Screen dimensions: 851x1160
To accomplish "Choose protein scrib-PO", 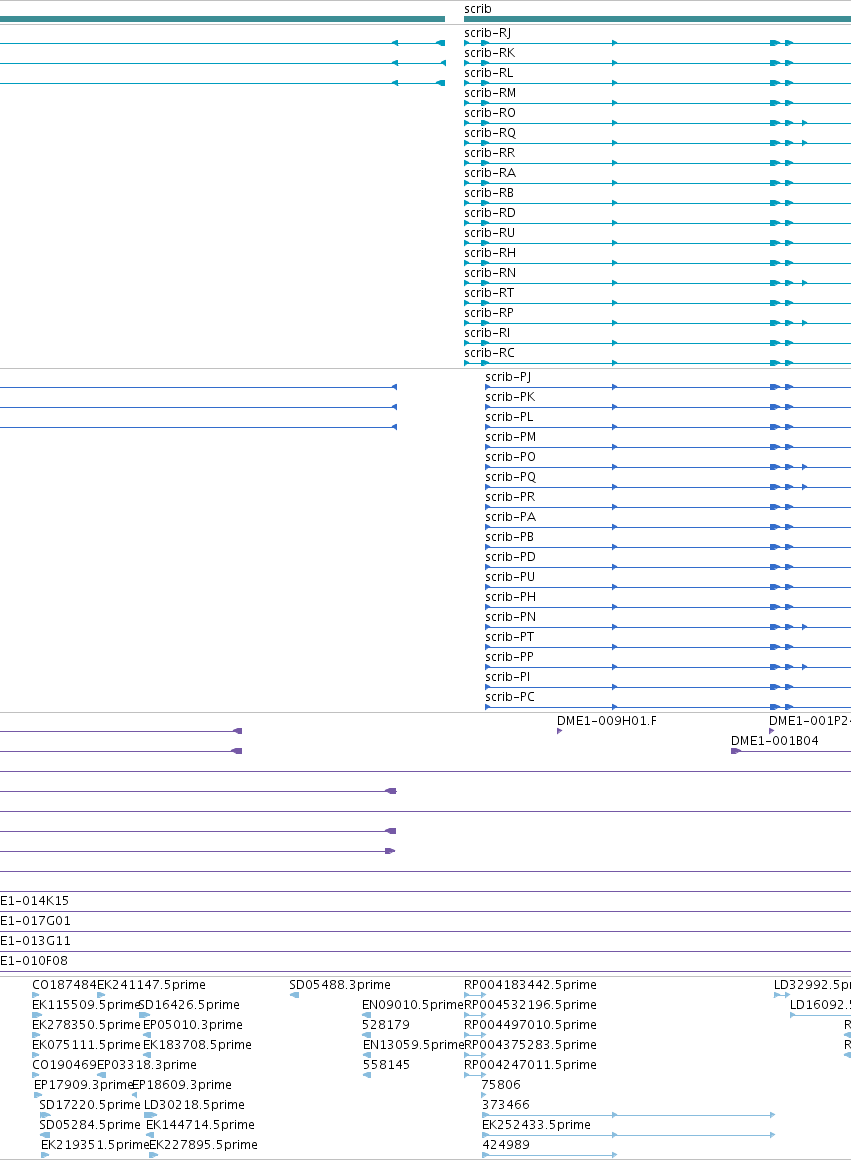I will pos(511,456).
